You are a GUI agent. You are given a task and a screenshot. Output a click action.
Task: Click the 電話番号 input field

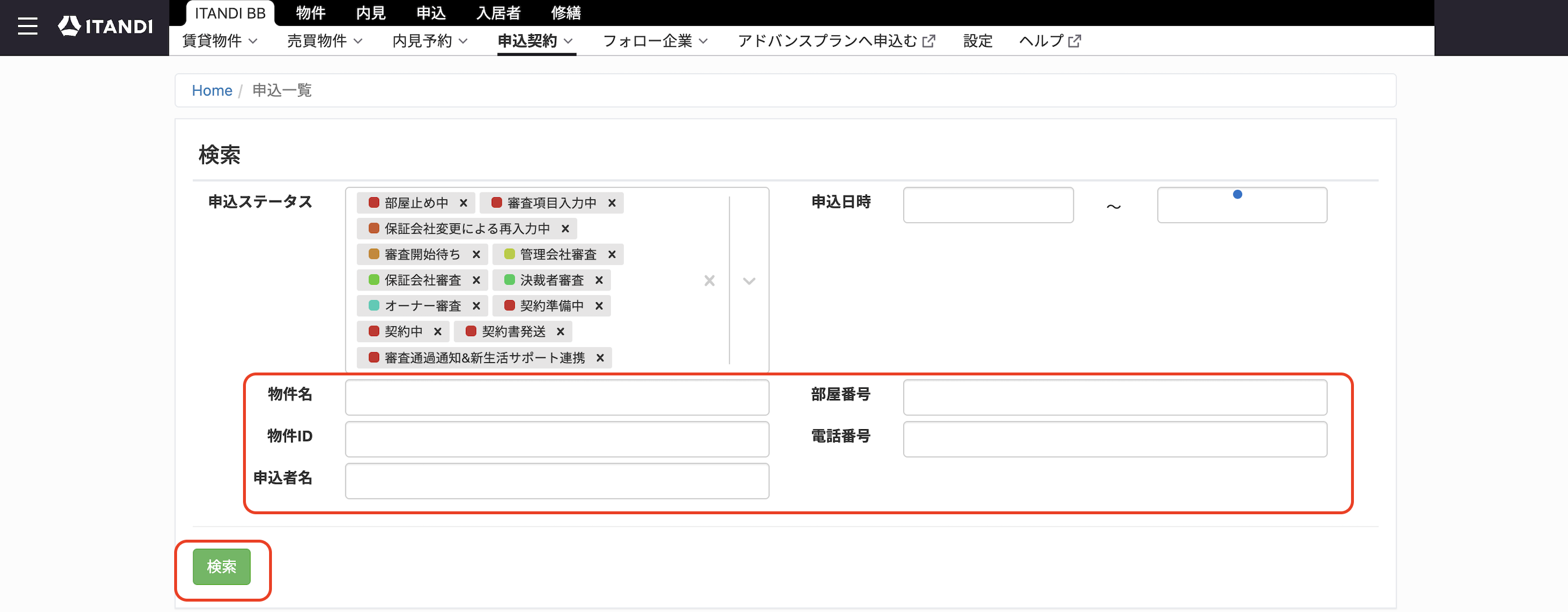[x=1115, y=439]
